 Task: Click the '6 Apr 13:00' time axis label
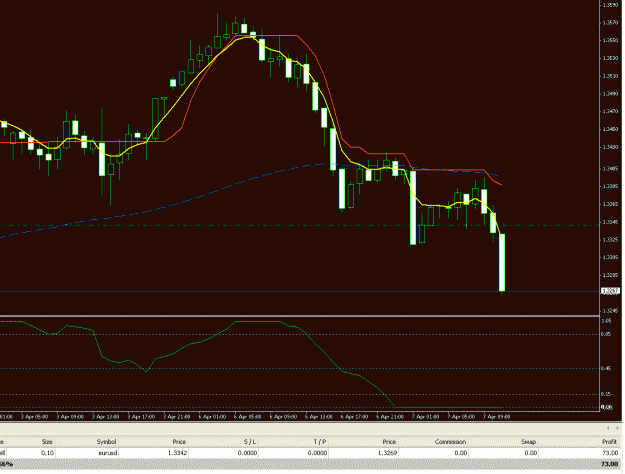pyautogui.click(x=319, y=417)
